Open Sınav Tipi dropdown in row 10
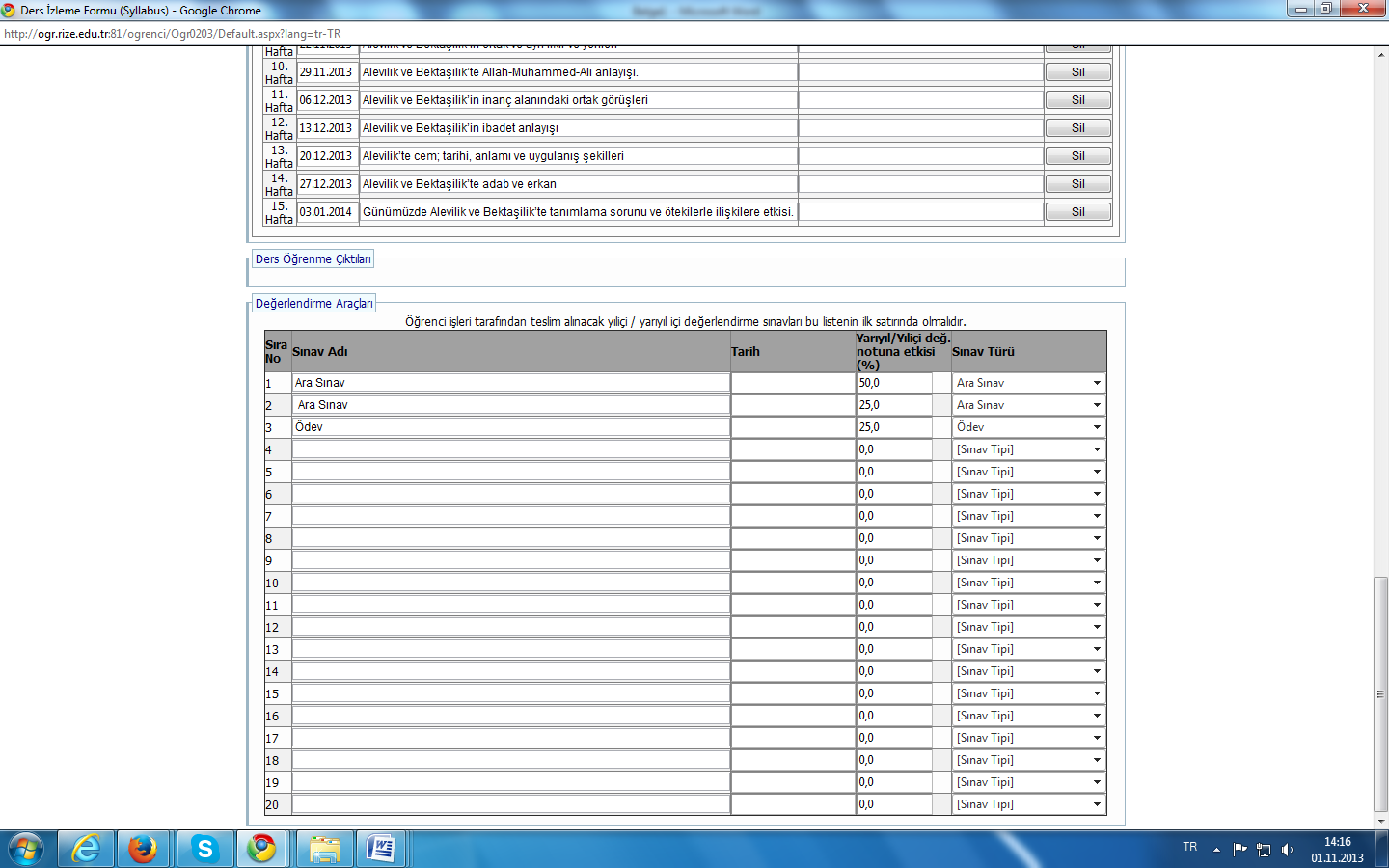 pyautogui.click(x=1028, y=583)
